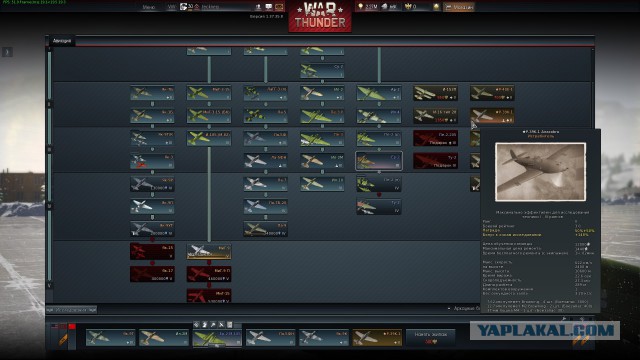Open the Магазин shop button
The width and height of the screenshot is (640, 360).
[459, 7]
